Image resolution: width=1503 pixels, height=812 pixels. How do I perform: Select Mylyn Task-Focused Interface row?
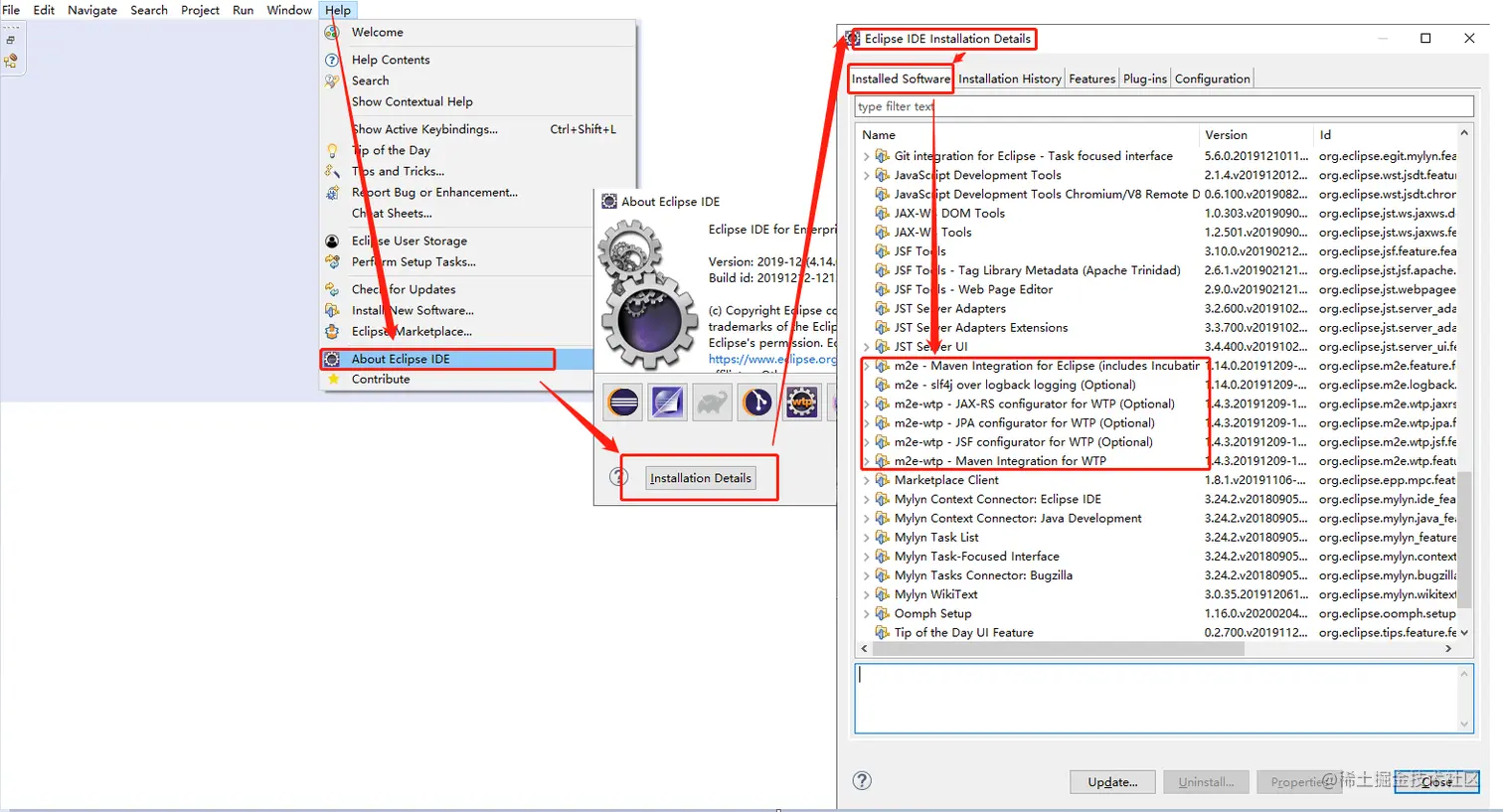1156,557
